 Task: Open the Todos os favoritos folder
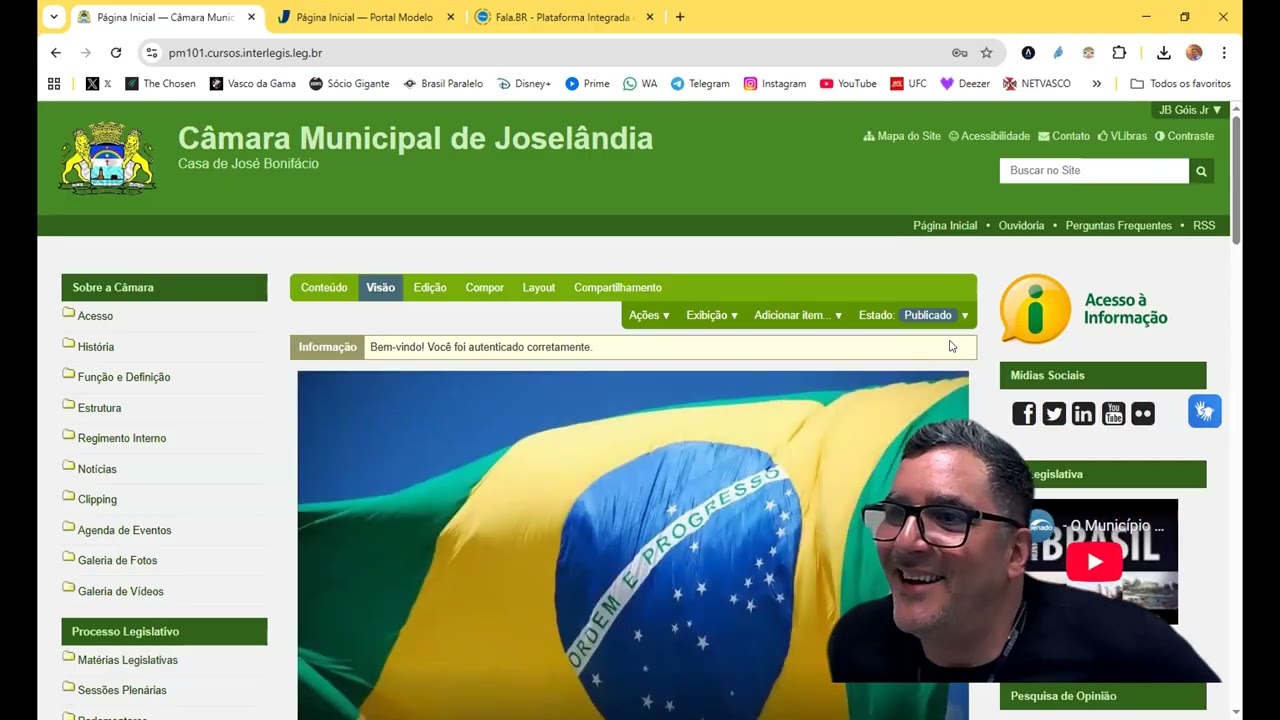pyautogui.click(x=1180, y=84)
